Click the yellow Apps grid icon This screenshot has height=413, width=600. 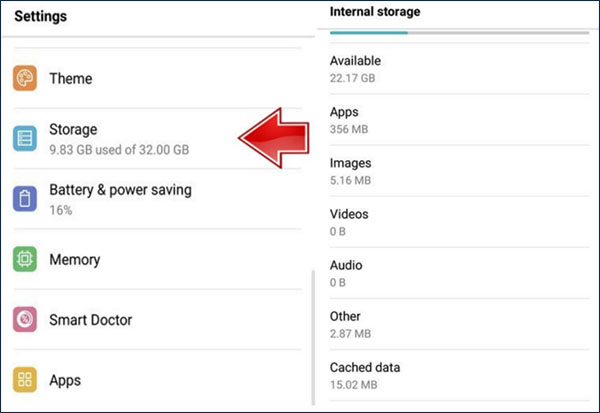(26, 380)
